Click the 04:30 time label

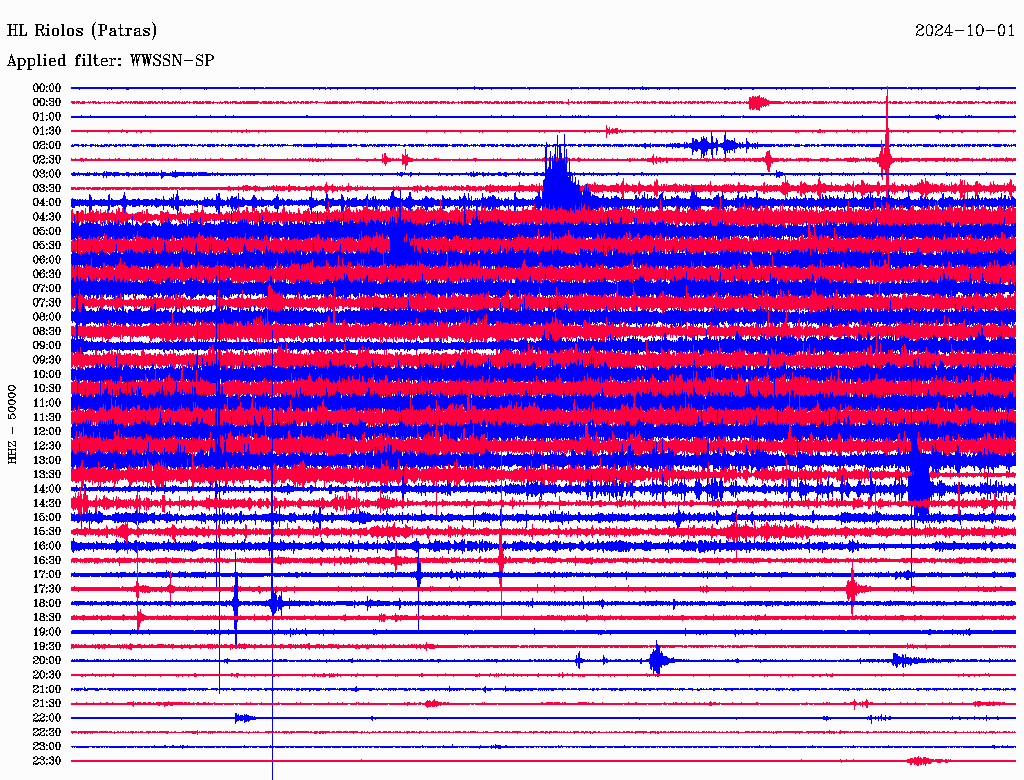(x=47, y=217)
